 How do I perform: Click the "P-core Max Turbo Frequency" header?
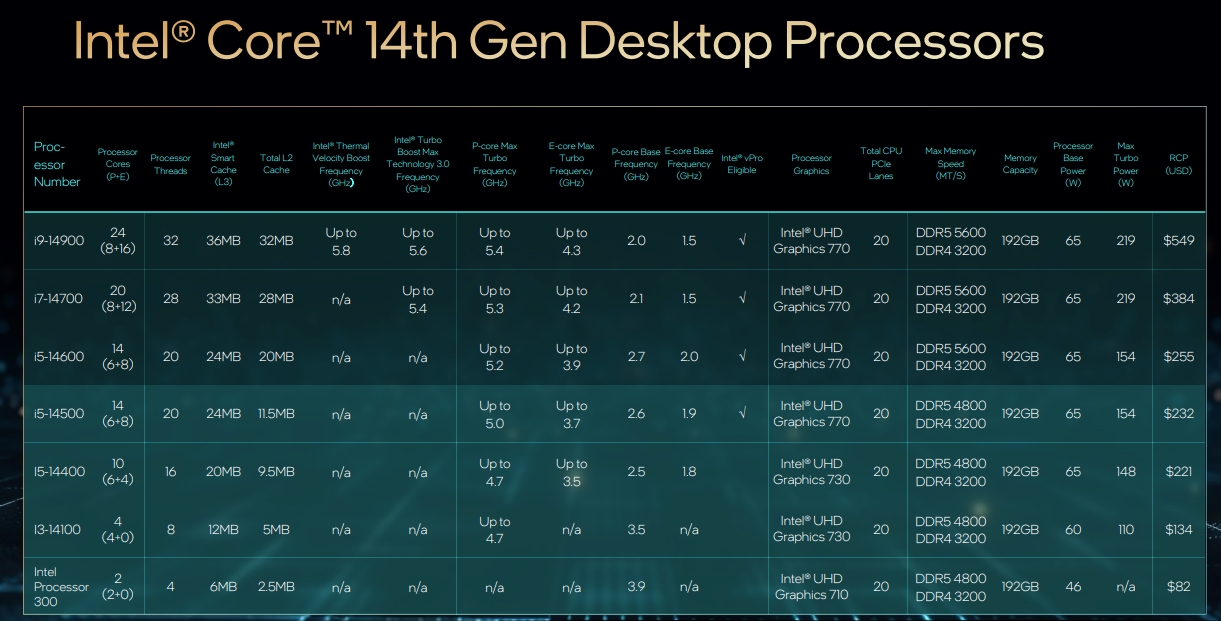tap(495, 164)
